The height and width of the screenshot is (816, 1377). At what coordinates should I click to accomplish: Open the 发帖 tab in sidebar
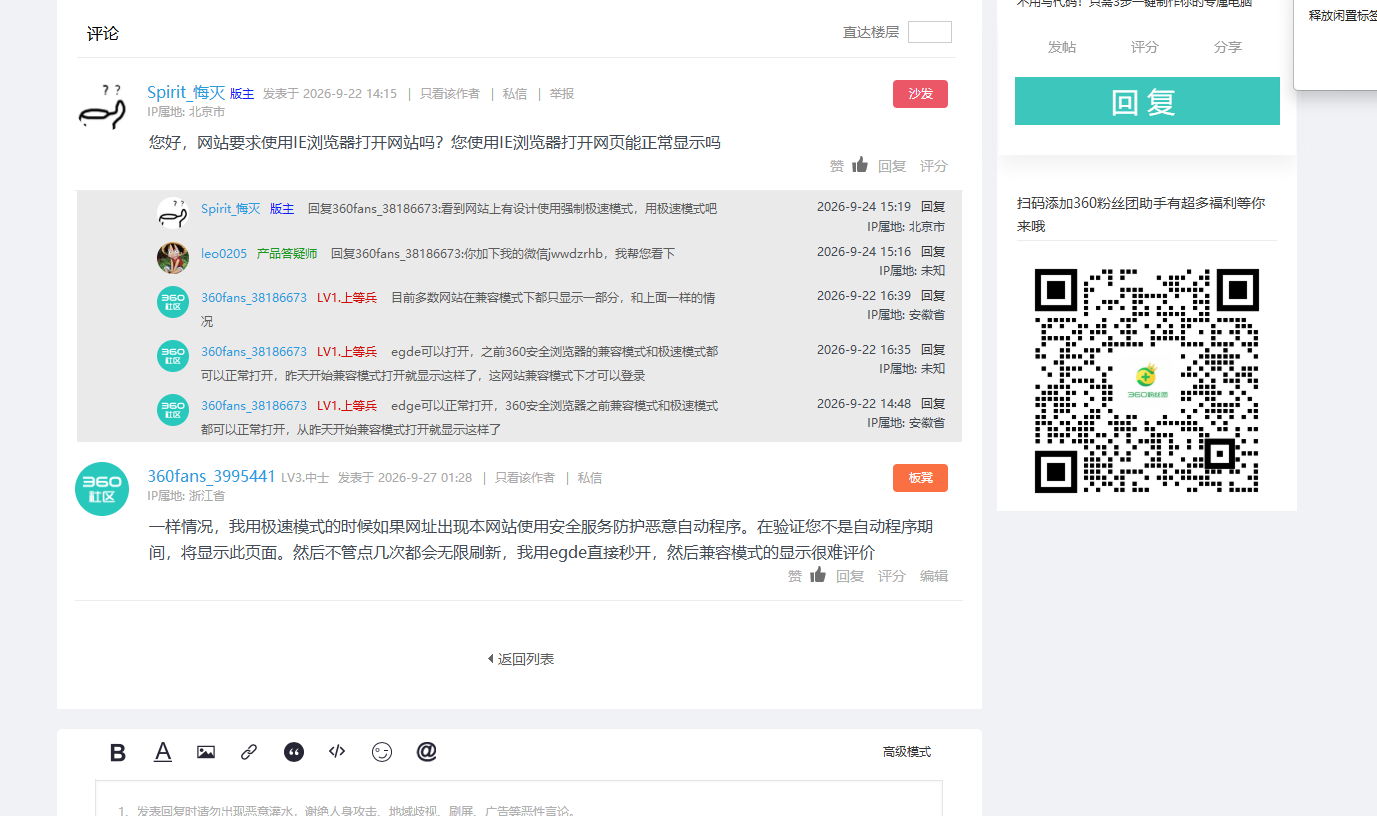[x=1062, y=47]
